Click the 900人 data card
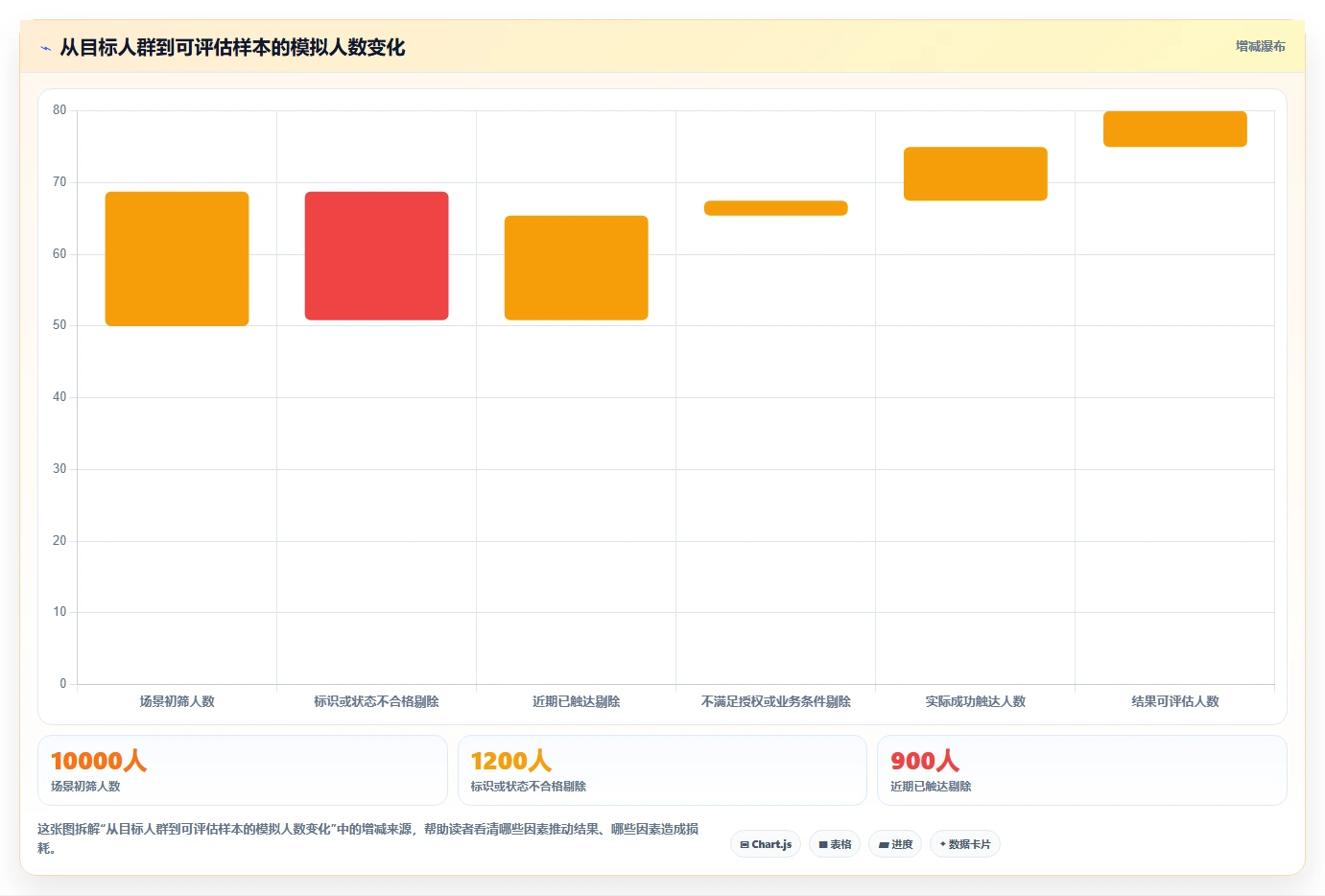This screenshot has height=896, width=1325. [1082, 770]
